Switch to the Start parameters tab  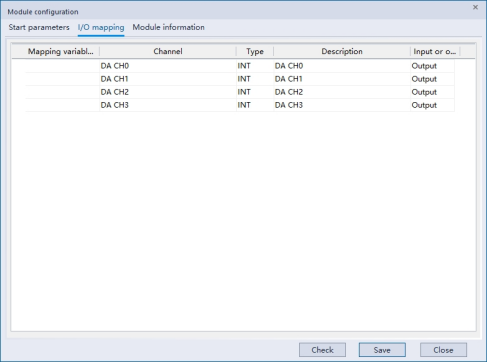point(39,27)
